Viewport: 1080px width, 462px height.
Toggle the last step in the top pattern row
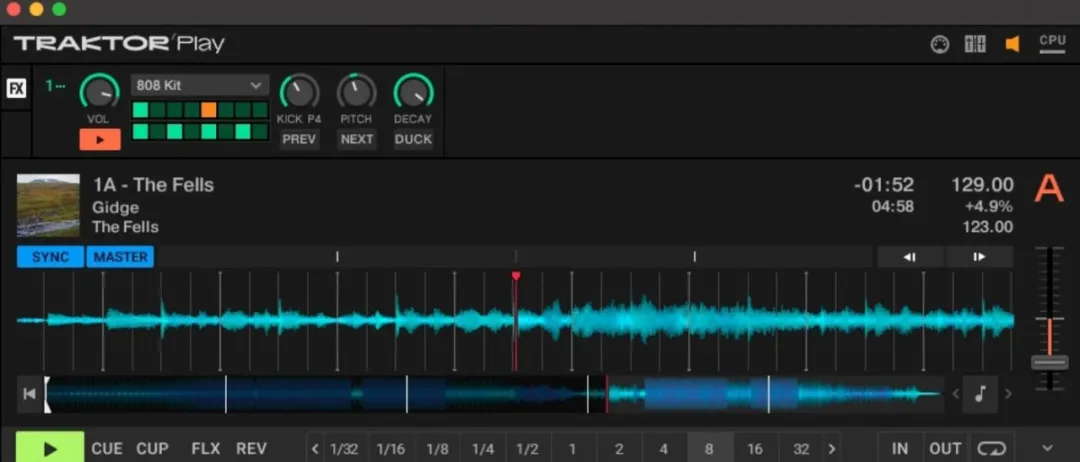click(260, 109)
